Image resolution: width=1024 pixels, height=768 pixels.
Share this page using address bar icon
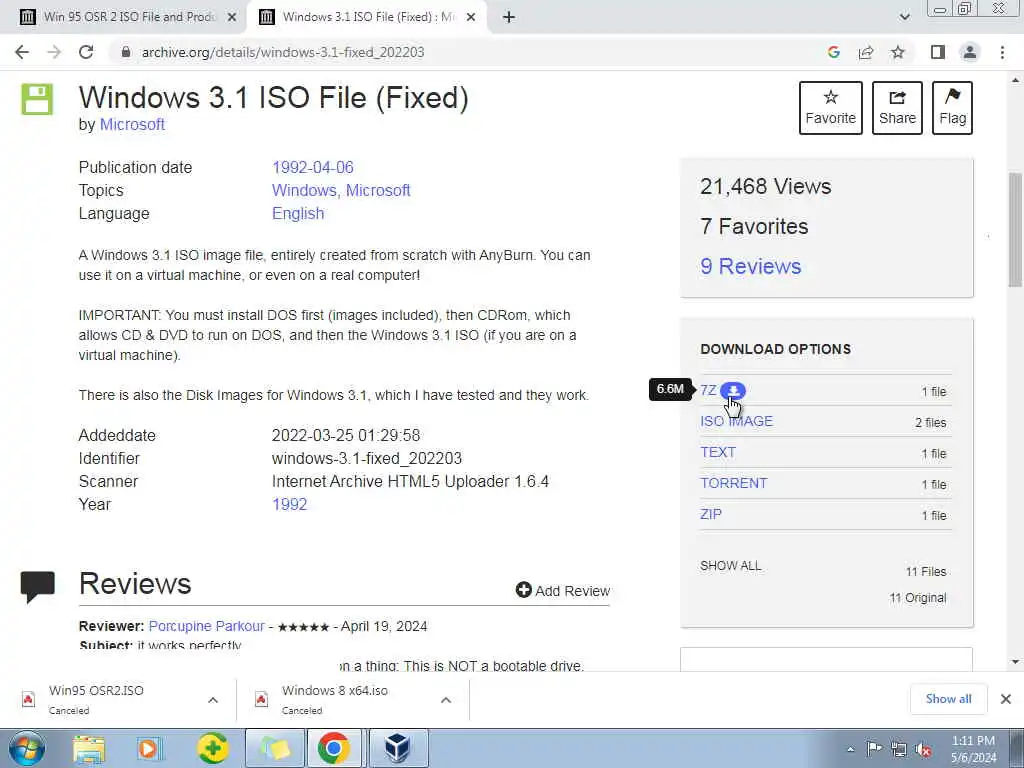[866, 52]
